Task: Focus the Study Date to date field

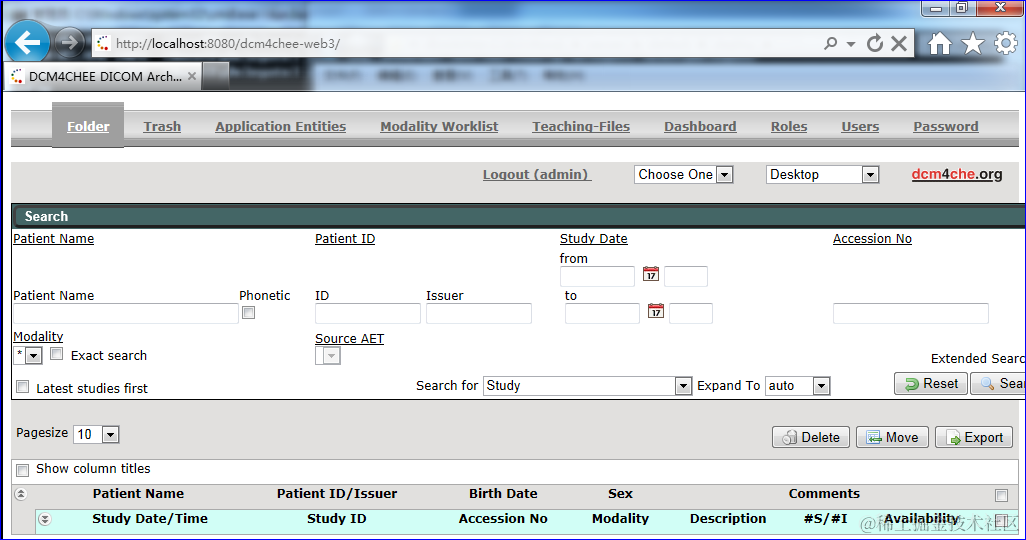Action: tap(603, 314)
